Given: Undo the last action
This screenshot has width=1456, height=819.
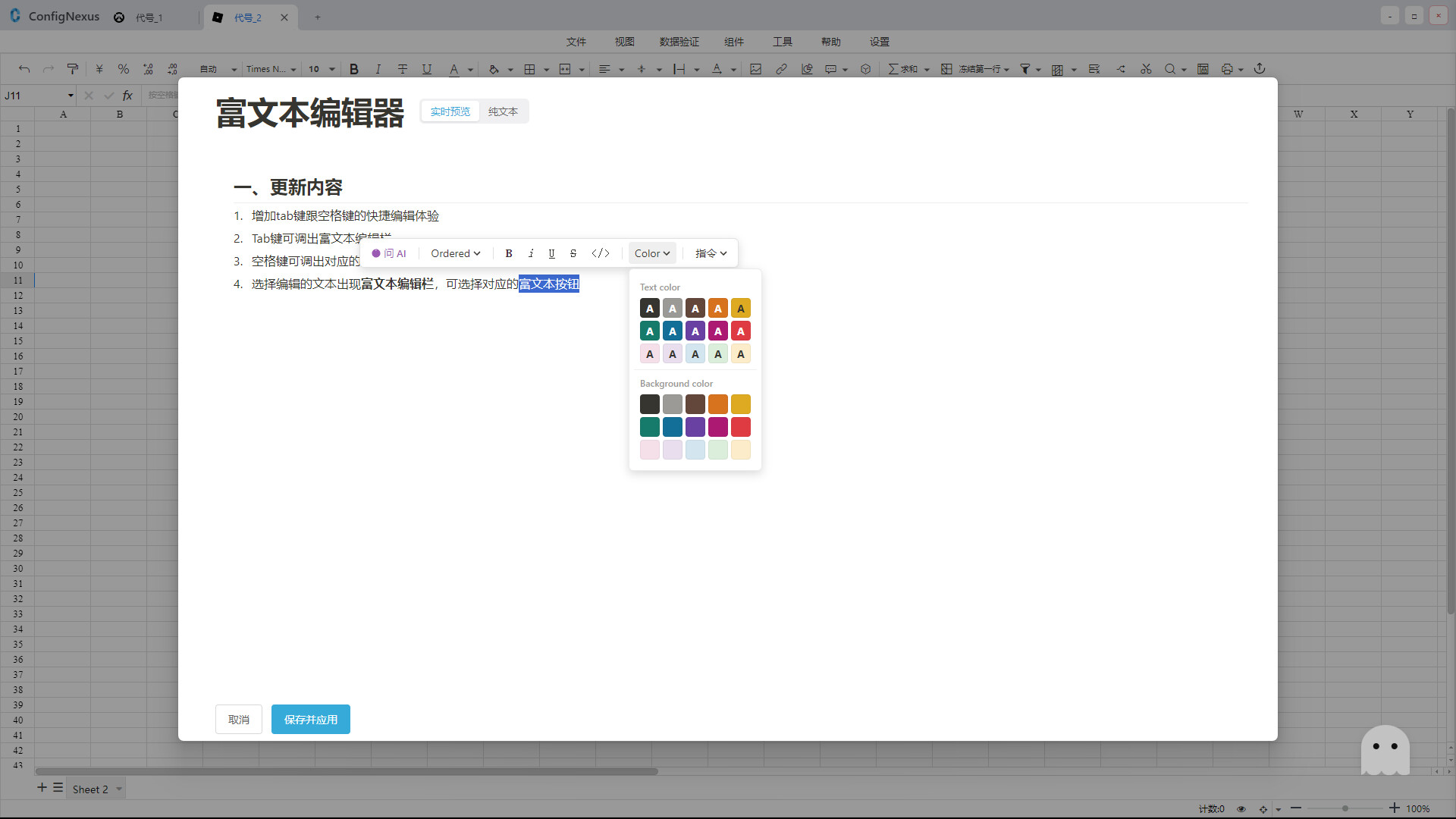Looking at the screenshot, I should point(24,69).
